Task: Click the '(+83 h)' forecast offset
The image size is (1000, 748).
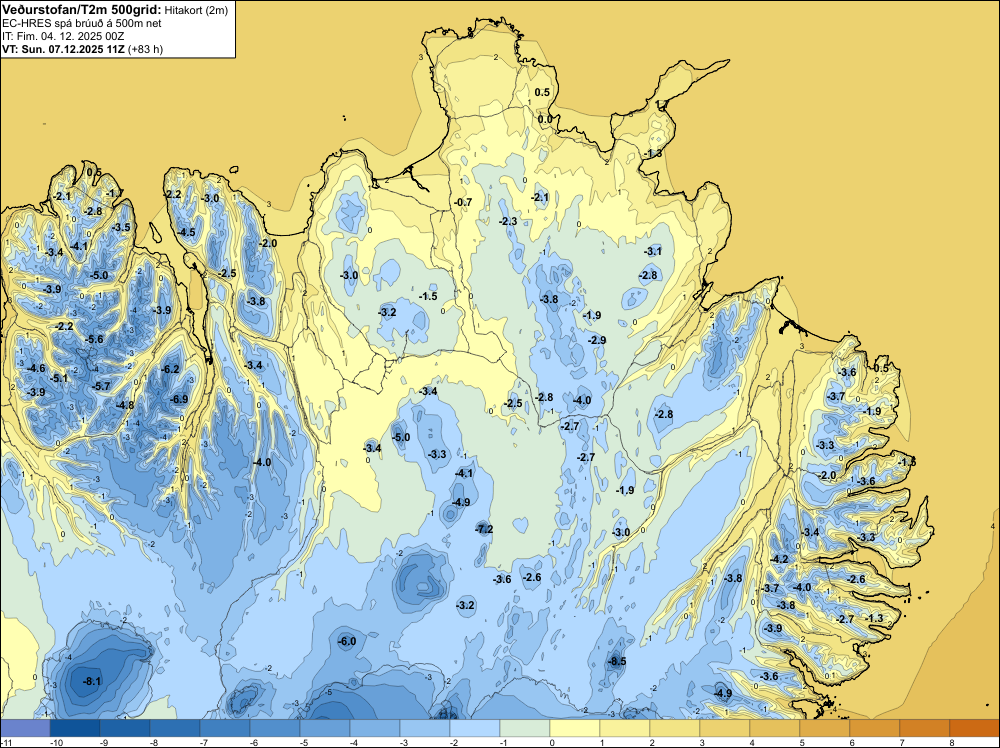Action: click(145, 49)
